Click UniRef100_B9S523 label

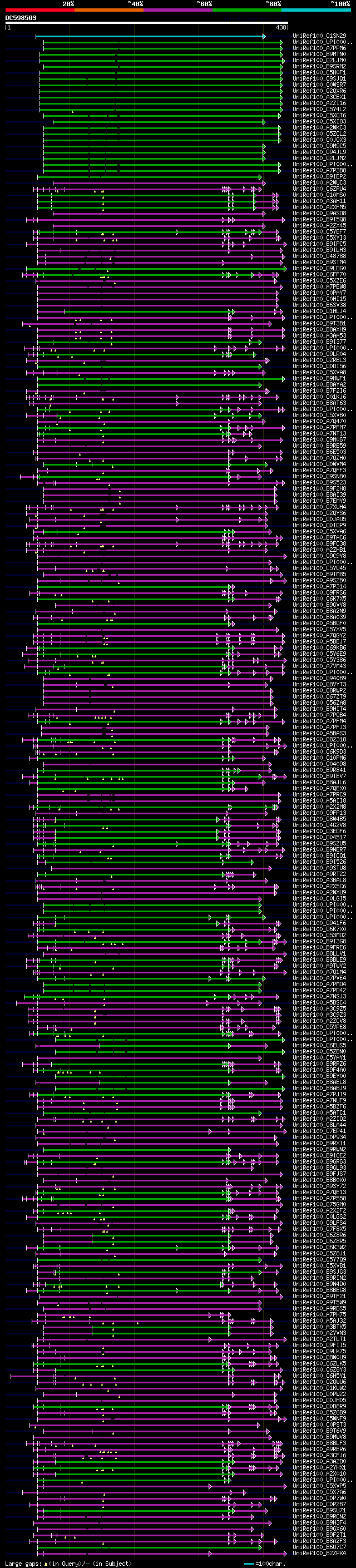(x=319, y=483)
